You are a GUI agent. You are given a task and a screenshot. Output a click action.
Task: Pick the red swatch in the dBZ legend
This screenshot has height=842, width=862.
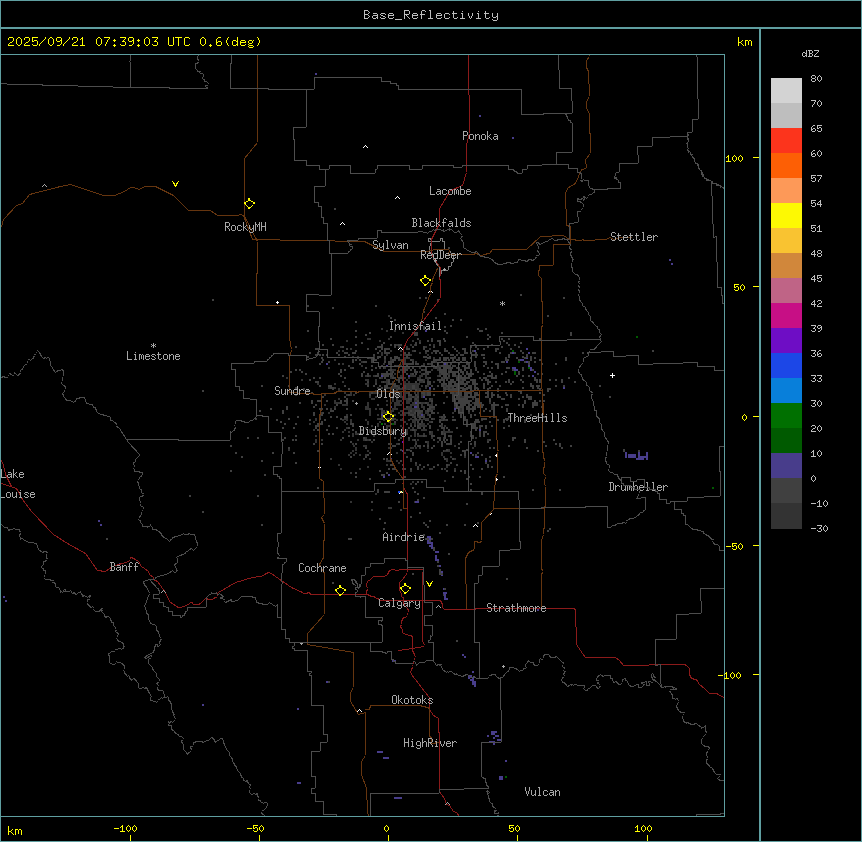(x=786, y=140)
